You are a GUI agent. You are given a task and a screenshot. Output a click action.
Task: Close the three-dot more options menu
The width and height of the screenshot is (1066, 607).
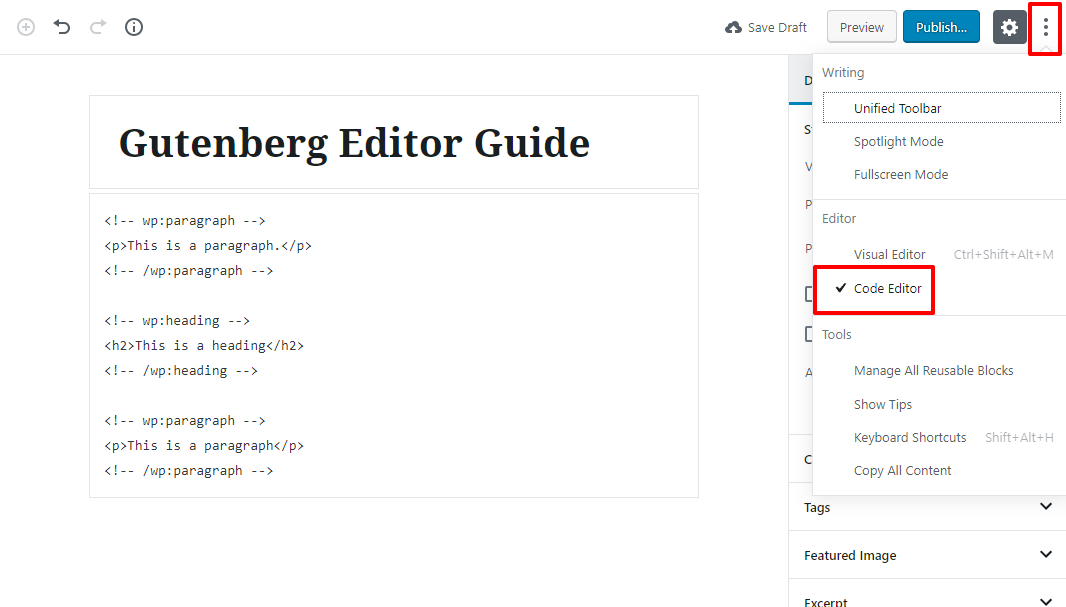pyautogui.click(x=1046, y=27)
